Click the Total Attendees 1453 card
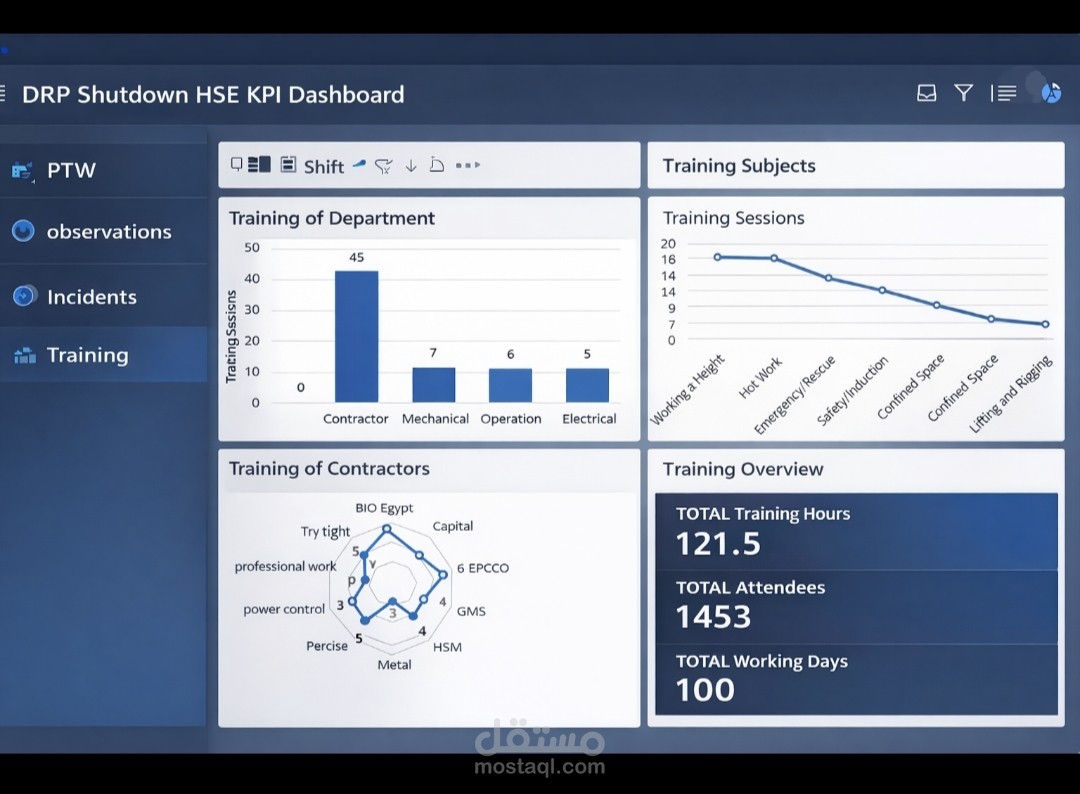This screenshot has height=794, width=1080. 856,607
